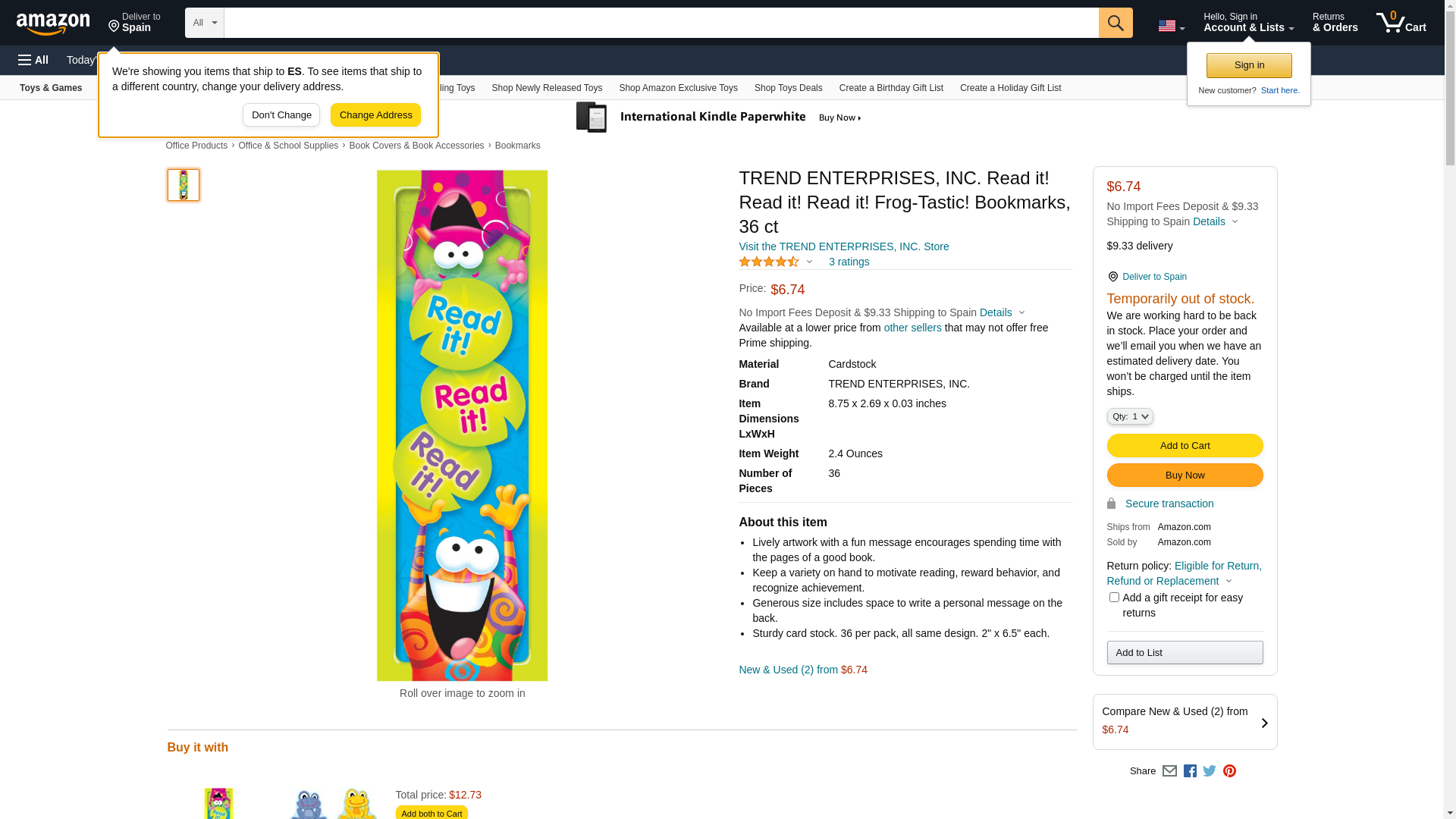Click the Buy Now button
Screen dimensions: 1456x819
(1185, 475)
